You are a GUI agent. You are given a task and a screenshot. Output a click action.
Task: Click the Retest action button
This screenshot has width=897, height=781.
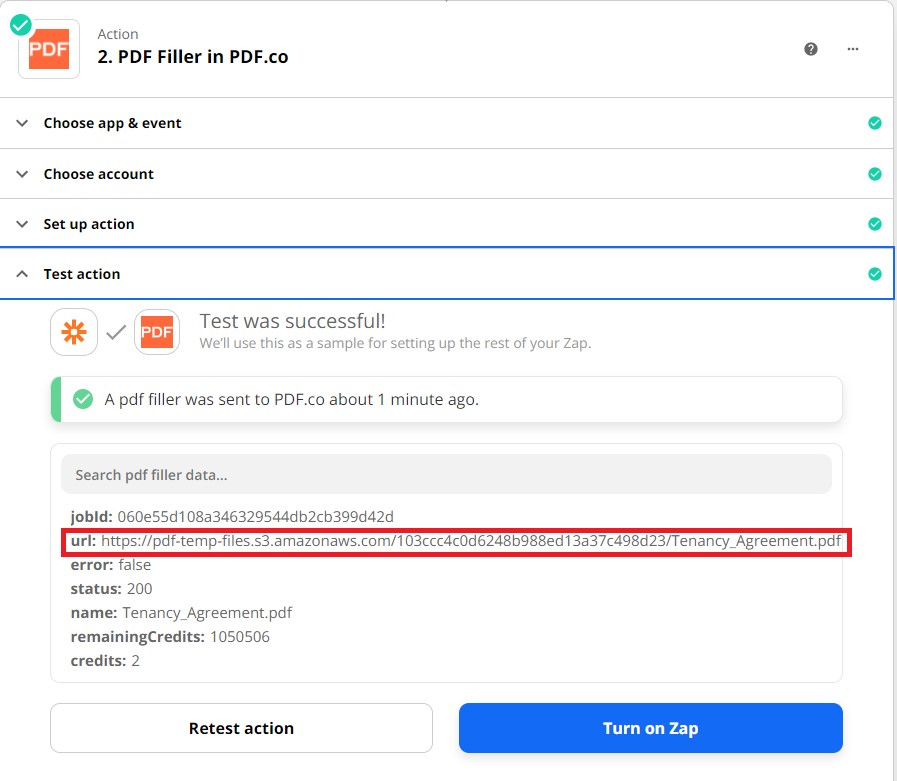[x=241, y=728]
